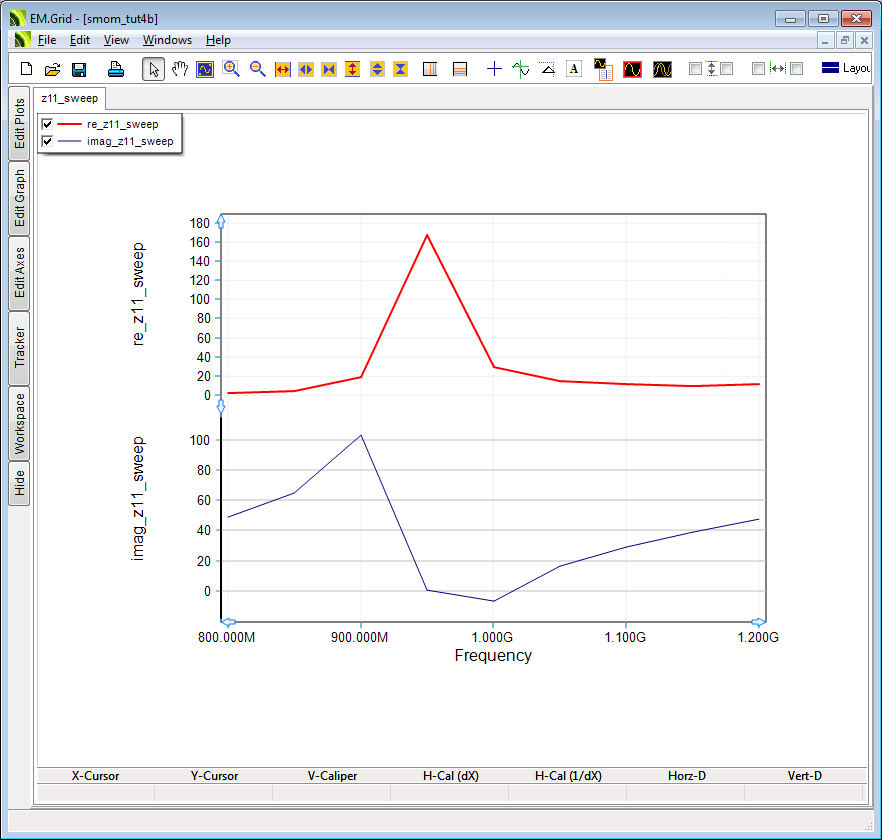Uncheck the re_z11_sweep legend checkbox
Viewport: 882px width, 840px height.
point(47,124)
